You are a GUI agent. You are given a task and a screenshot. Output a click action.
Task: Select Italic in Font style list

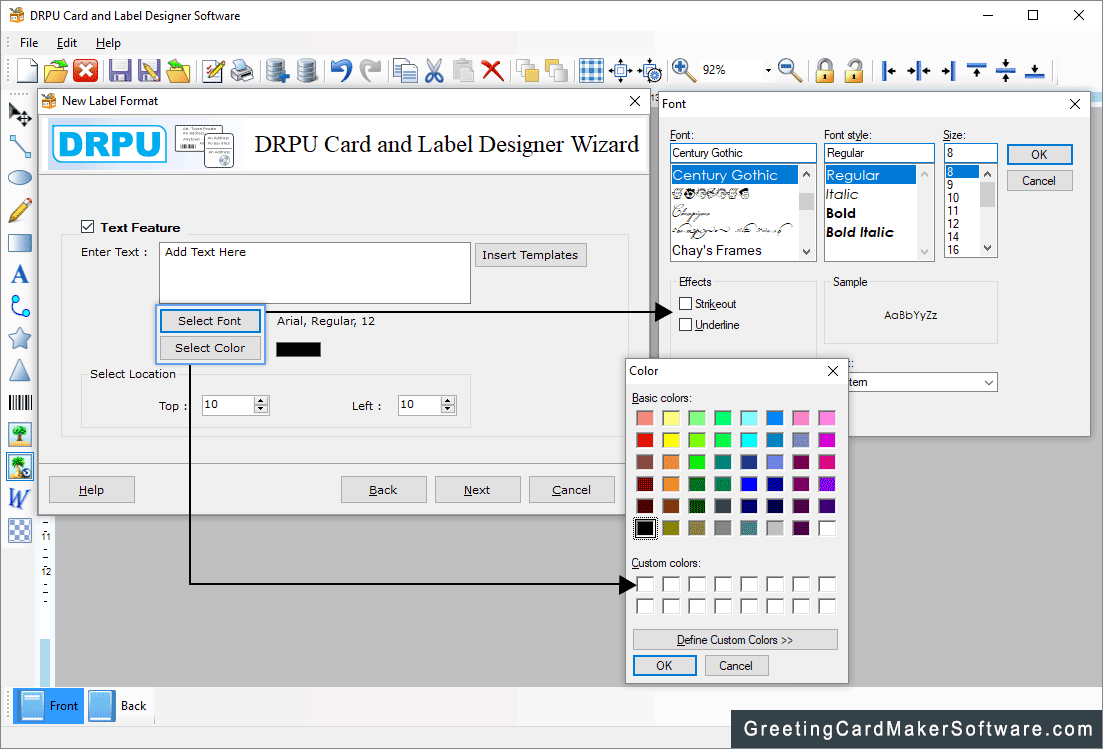pos(842,194)
